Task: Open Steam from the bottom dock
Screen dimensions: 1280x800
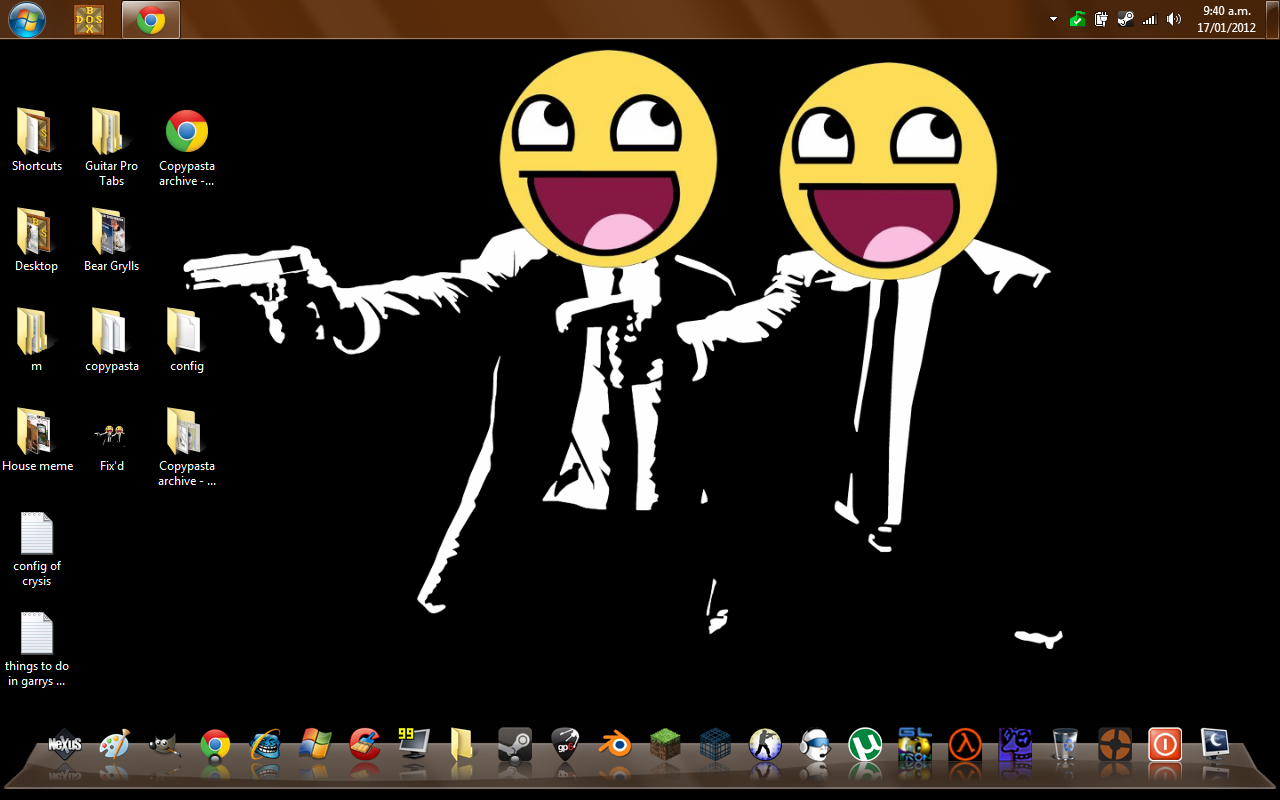Action: coord(514,744)
